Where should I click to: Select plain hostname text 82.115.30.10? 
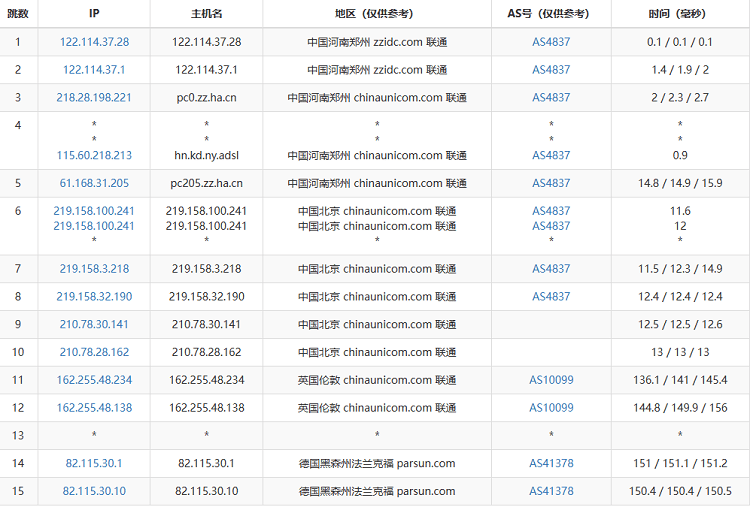tap(207, 491)
